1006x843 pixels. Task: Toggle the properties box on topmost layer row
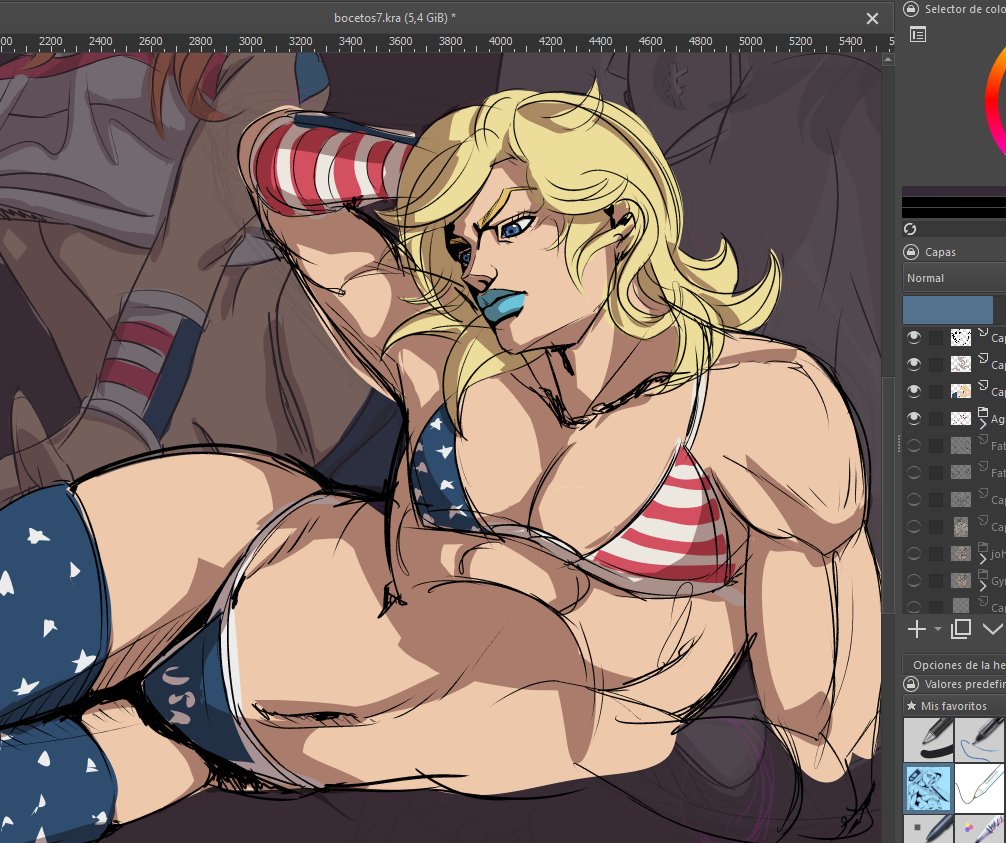coord(936,337)
